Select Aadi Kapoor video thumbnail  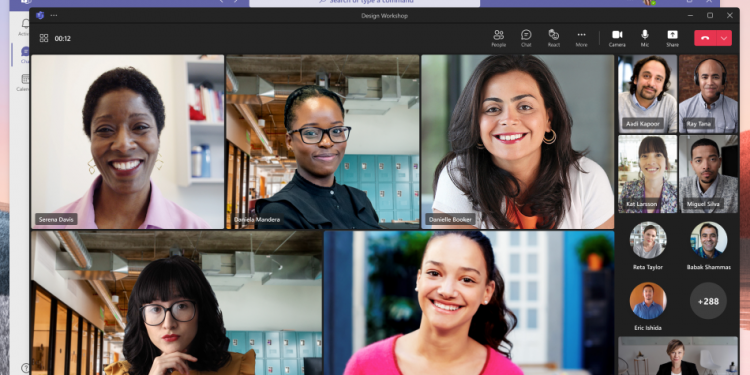pyautogui.click(x=648, y=94)
